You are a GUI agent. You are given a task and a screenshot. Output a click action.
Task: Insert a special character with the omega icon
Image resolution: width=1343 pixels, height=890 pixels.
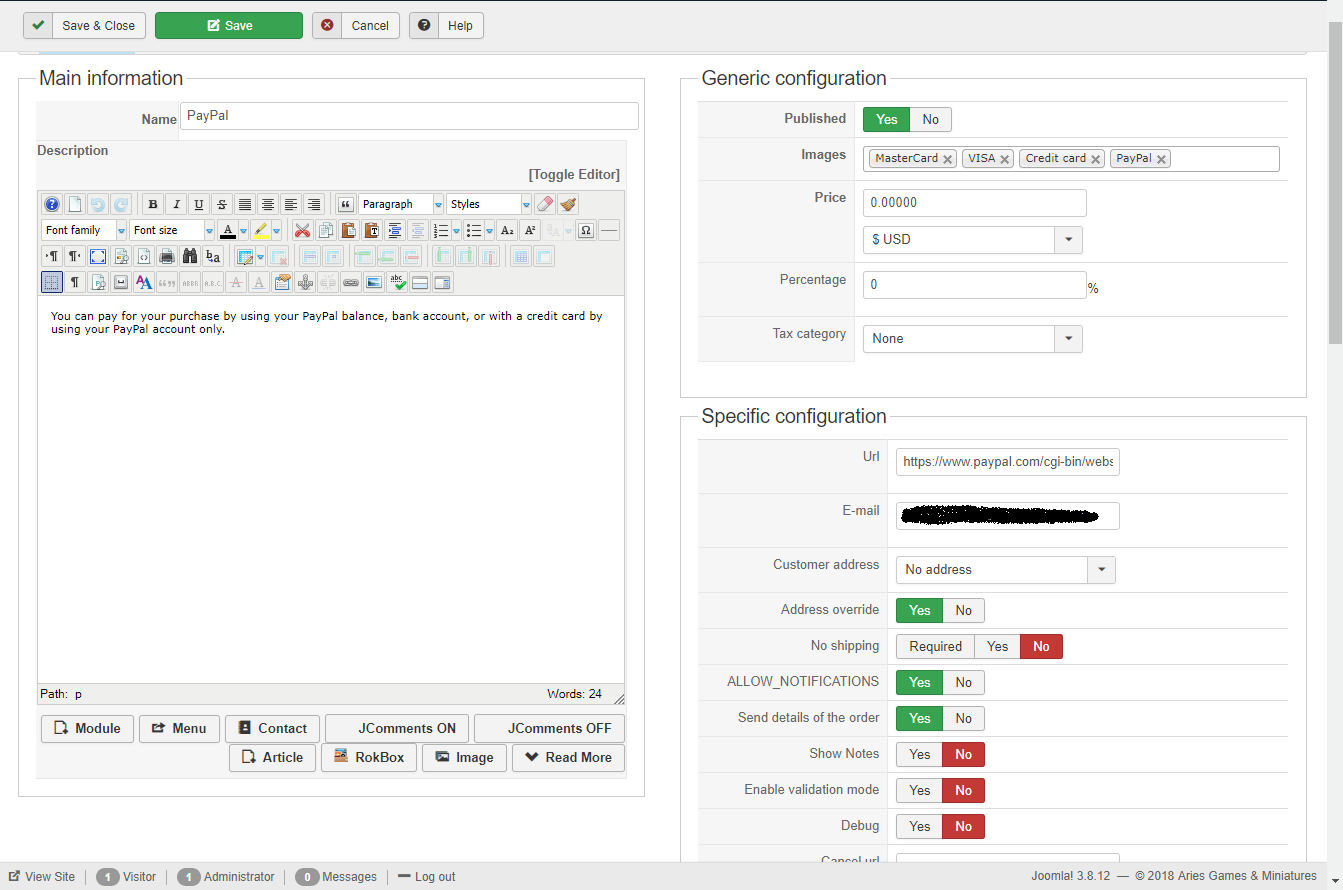tap(586, 230)
